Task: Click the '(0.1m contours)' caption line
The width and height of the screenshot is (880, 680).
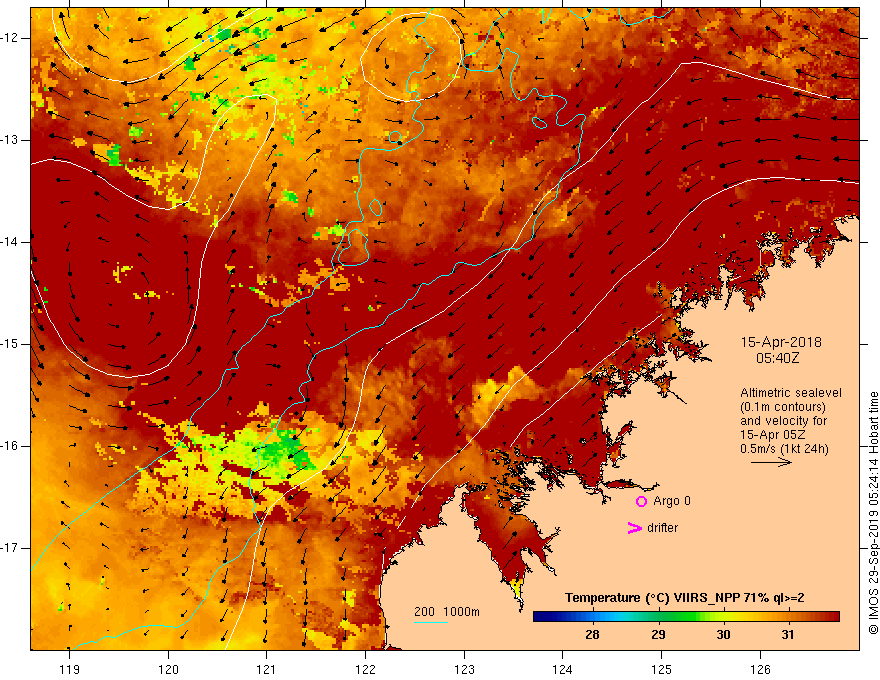Action: (782, 407)
